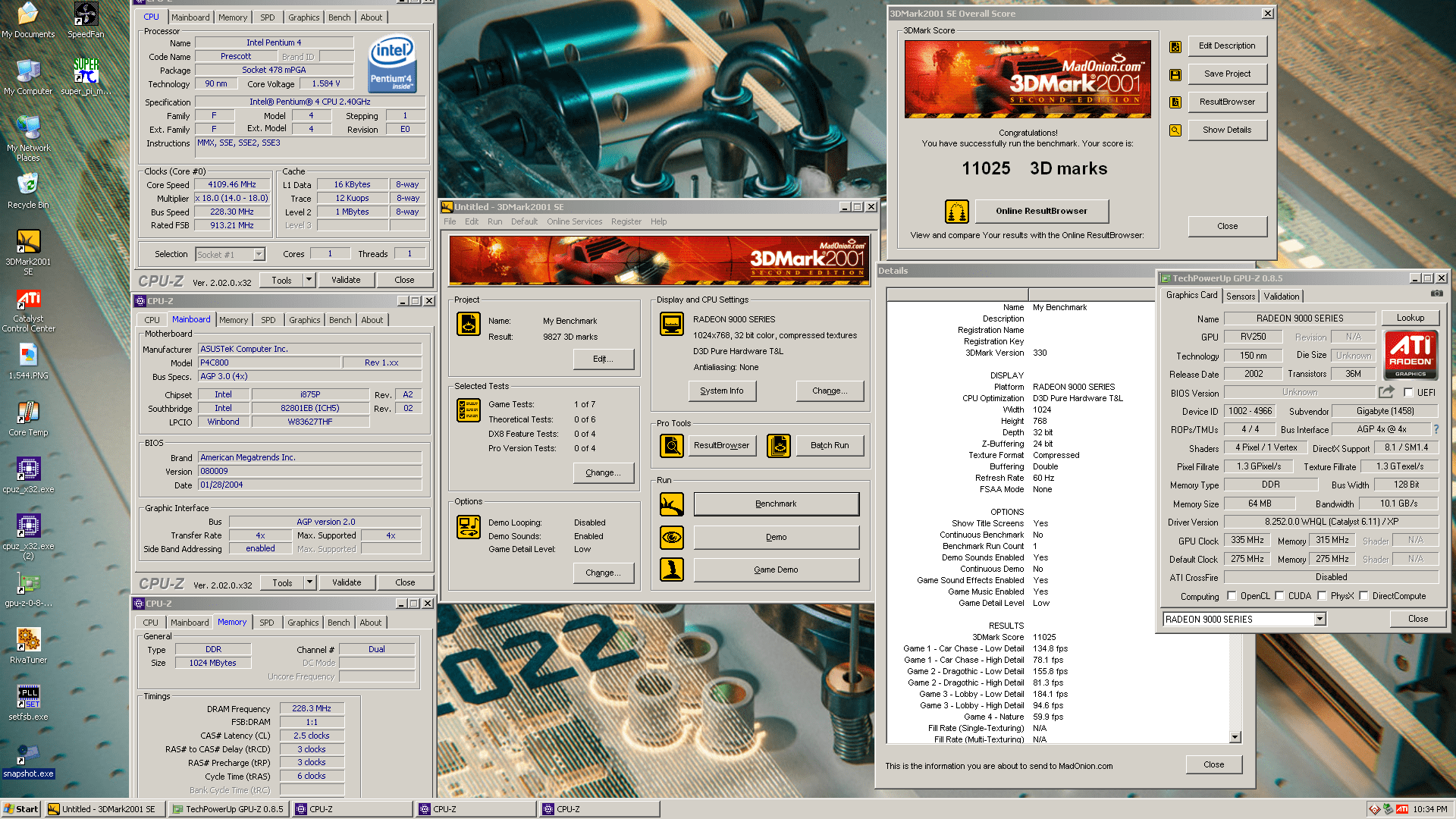The image size is (1456, 819).
Task: Click the Online ResultBrowser icon
Action: pyautogui.click(x=957, y=211)
